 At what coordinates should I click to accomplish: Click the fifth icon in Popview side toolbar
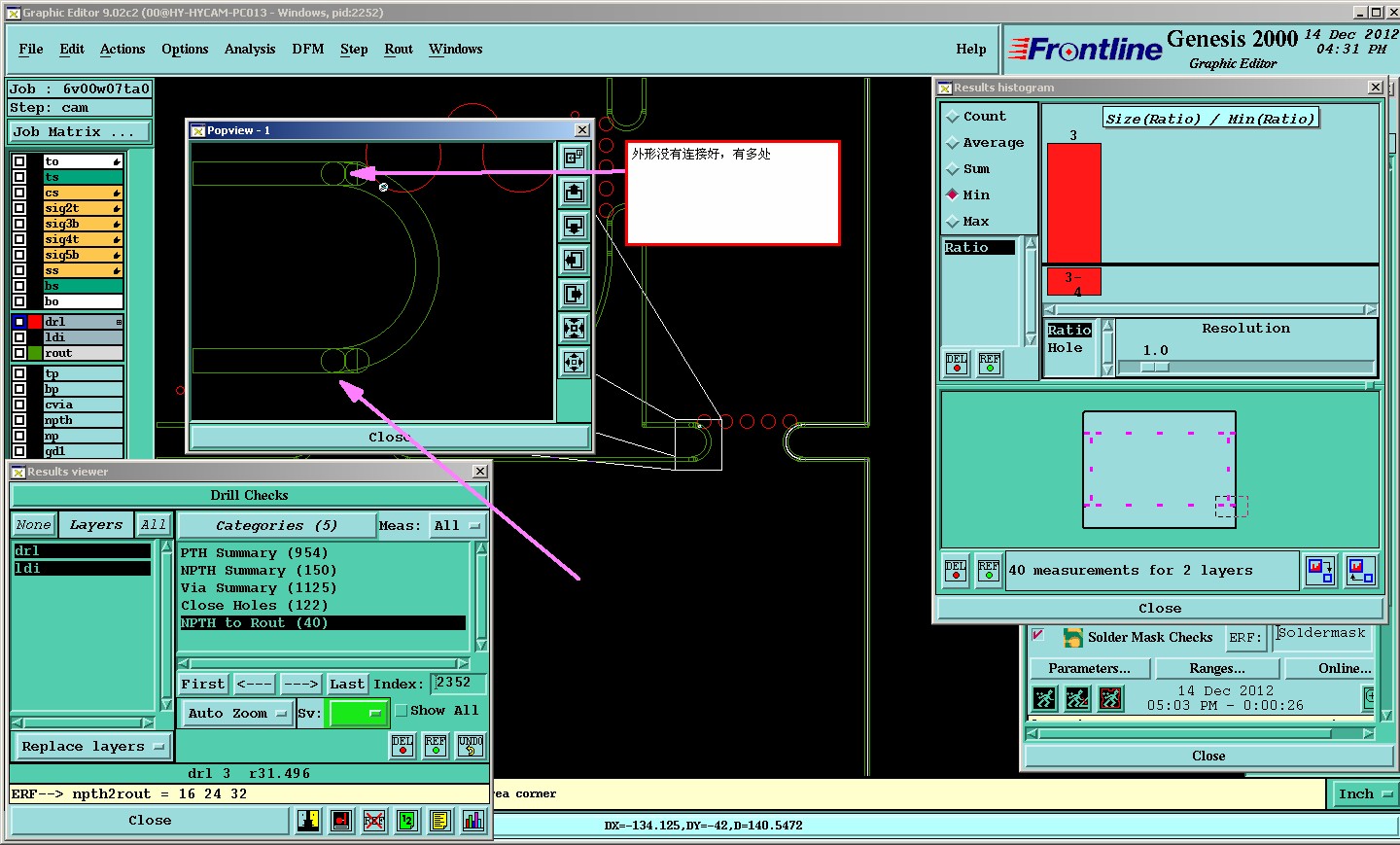tap(575, 294)
